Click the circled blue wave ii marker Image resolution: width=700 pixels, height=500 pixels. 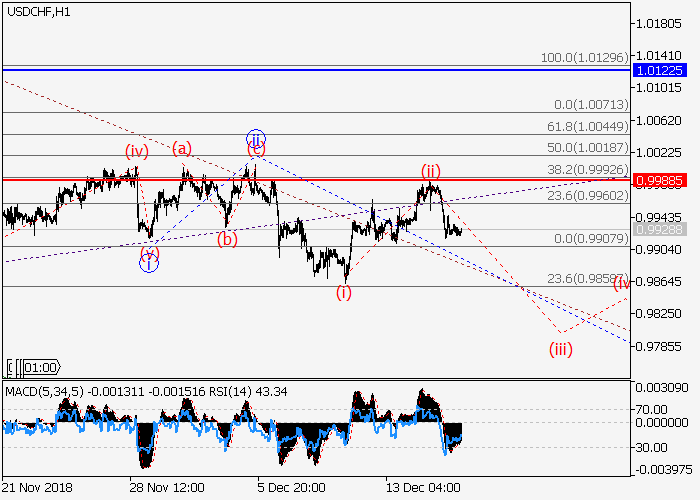point(255,138)
